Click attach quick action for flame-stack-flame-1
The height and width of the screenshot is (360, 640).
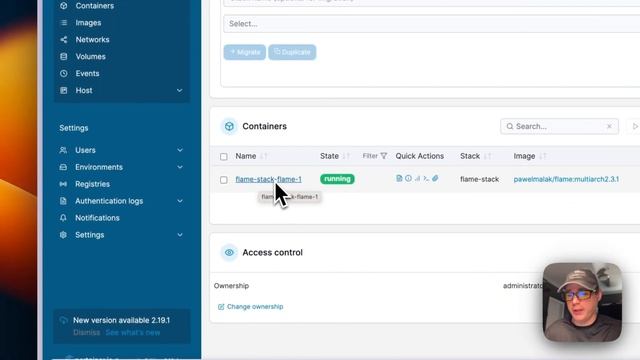point(435,178)
